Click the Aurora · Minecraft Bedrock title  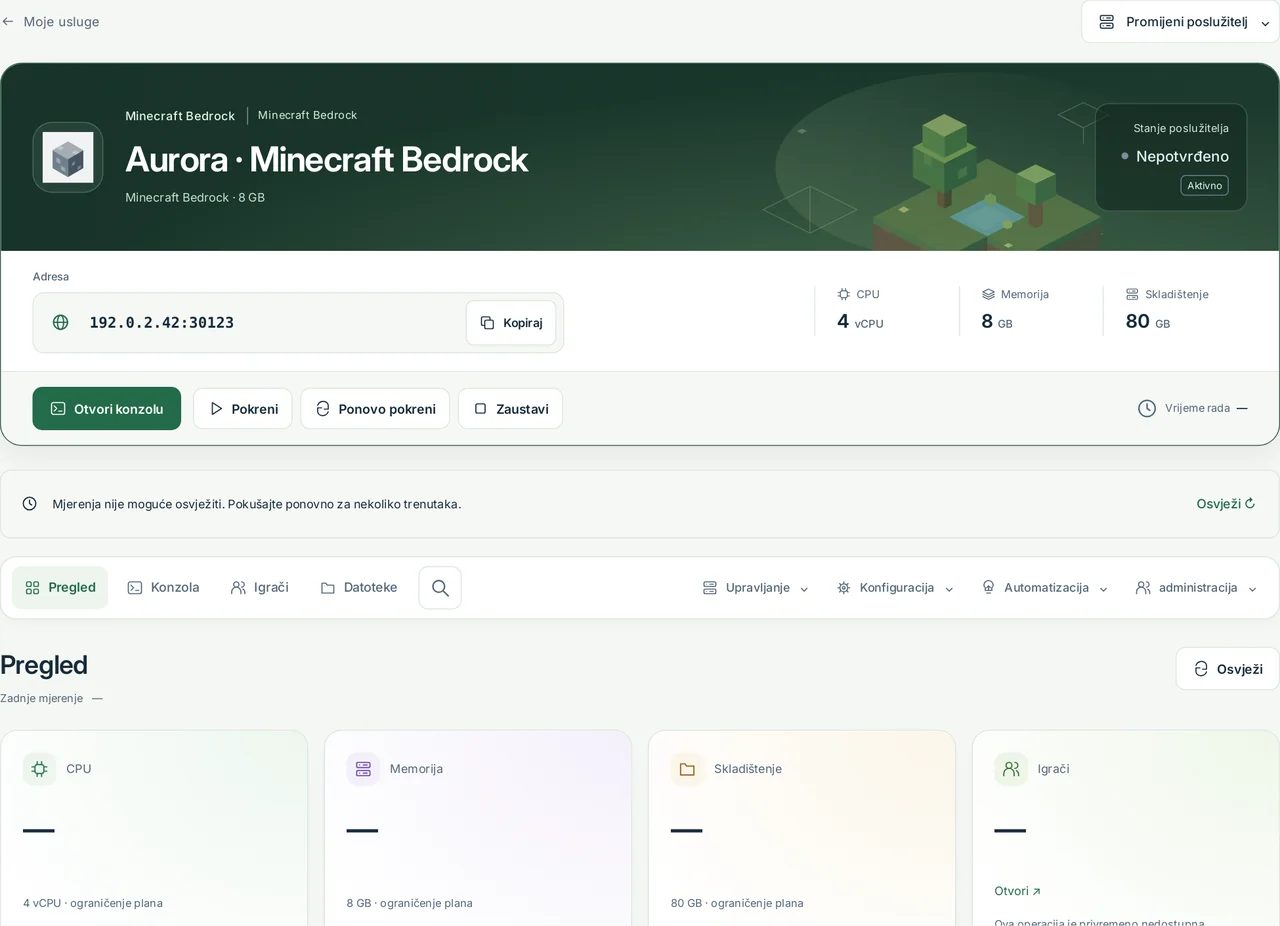[x=326, y=159]
